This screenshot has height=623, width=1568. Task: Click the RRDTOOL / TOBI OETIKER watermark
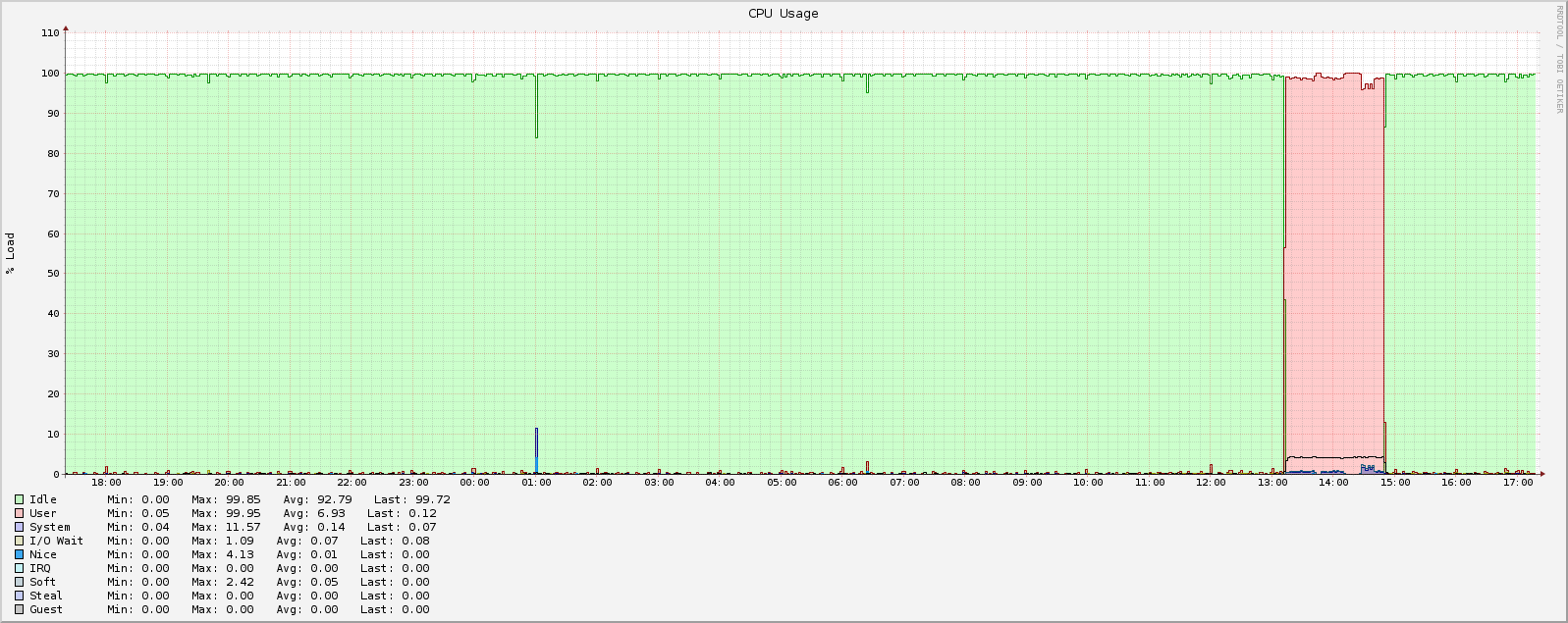(x=1558, y=59)
